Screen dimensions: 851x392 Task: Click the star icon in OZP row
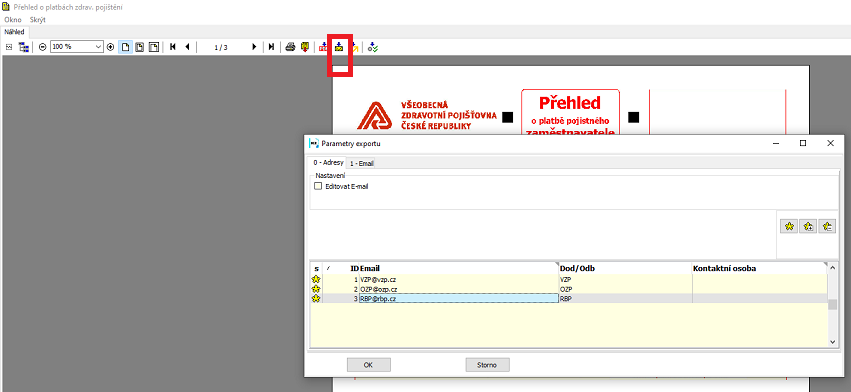(316, 289)
